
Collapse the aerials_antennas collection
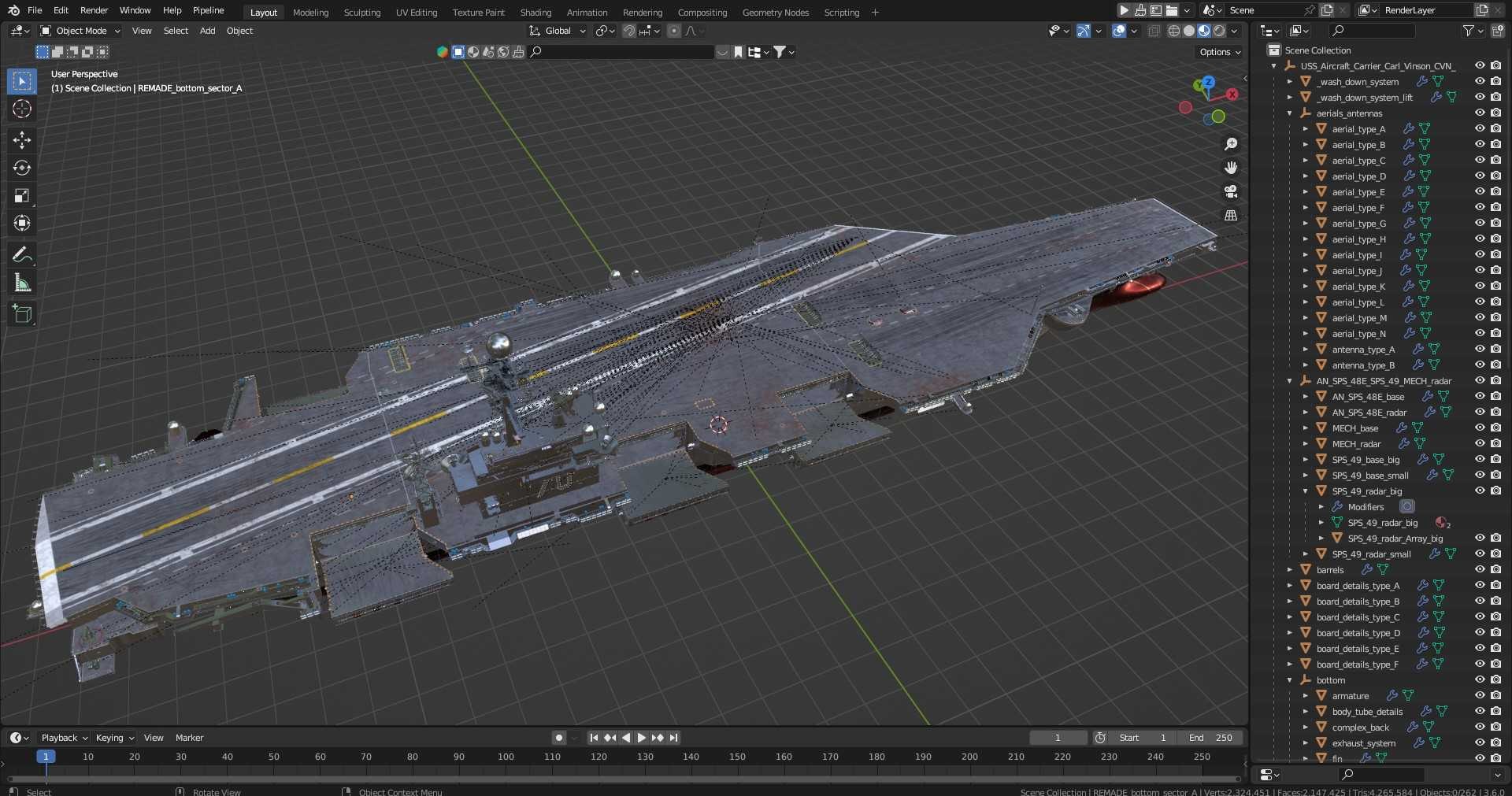(x=1289, y=113)
